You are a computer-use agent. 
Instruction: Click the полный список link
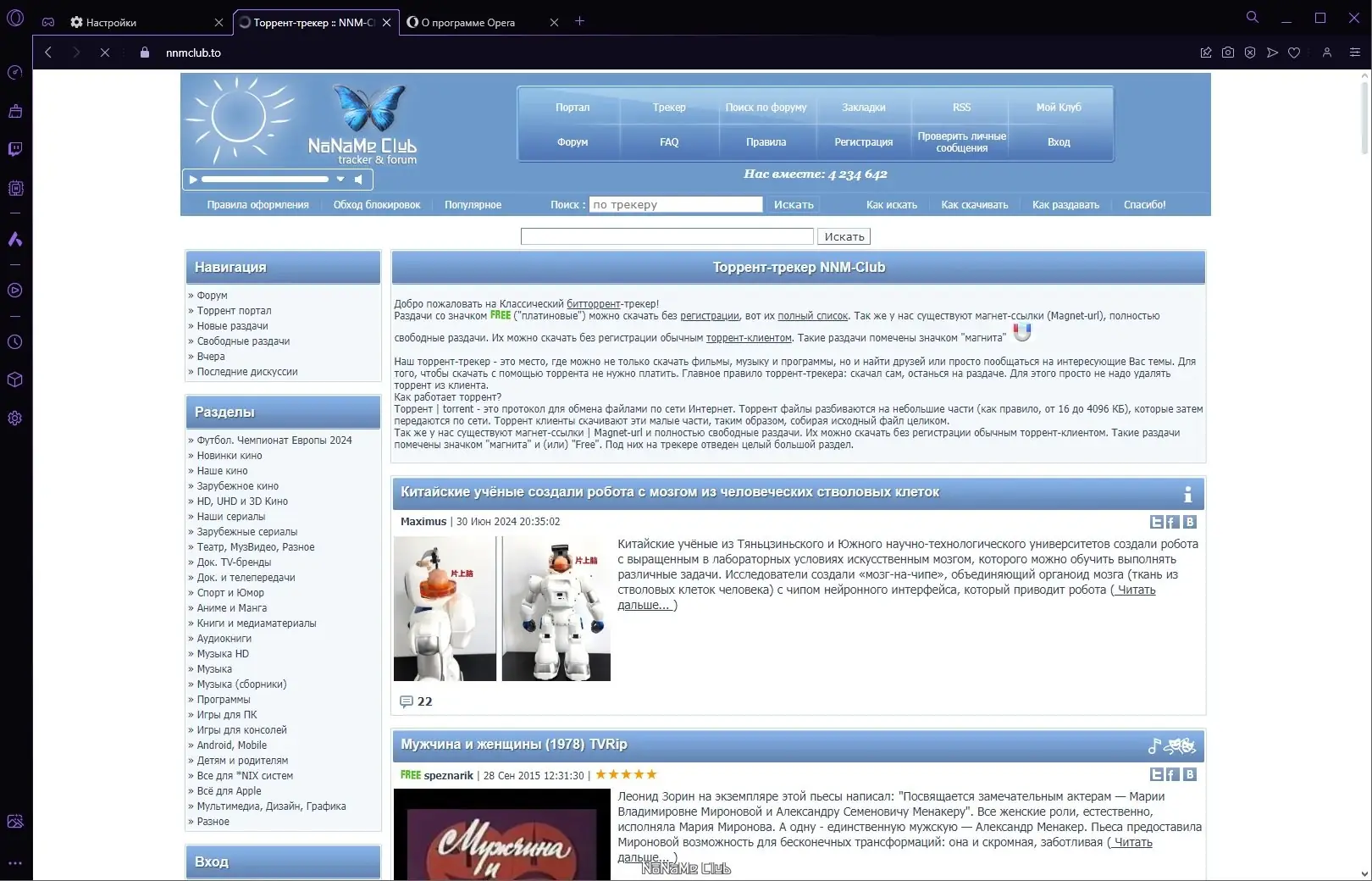[x=812, y=316]
